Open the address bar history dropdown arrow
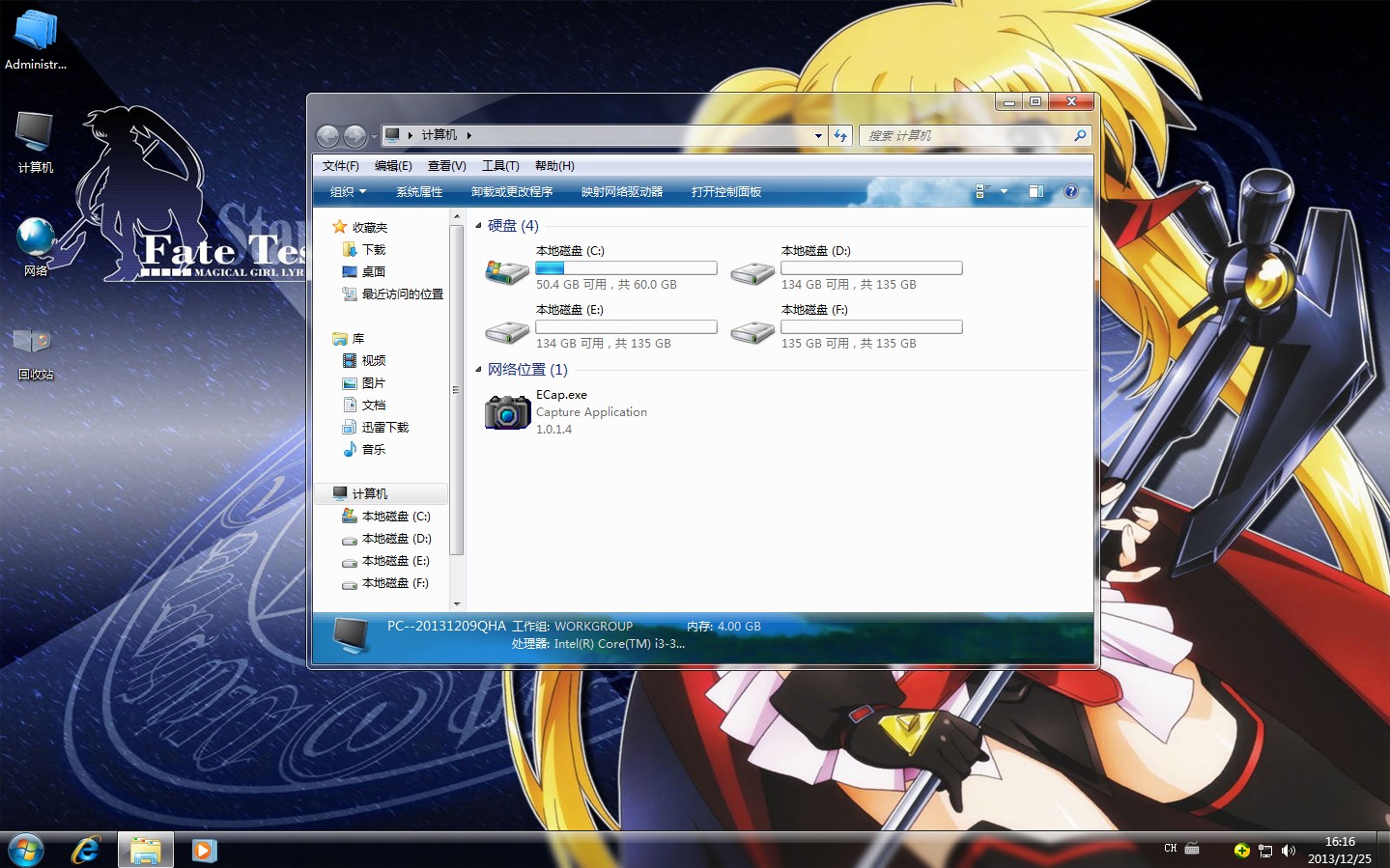The image size is (1390, 868). tap(818, 136)
